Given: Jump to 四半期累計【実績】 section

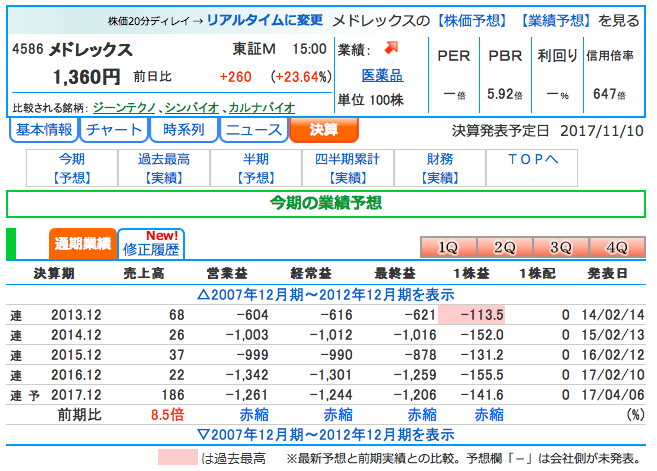Looking at the screenshot, I should point(347,168).
